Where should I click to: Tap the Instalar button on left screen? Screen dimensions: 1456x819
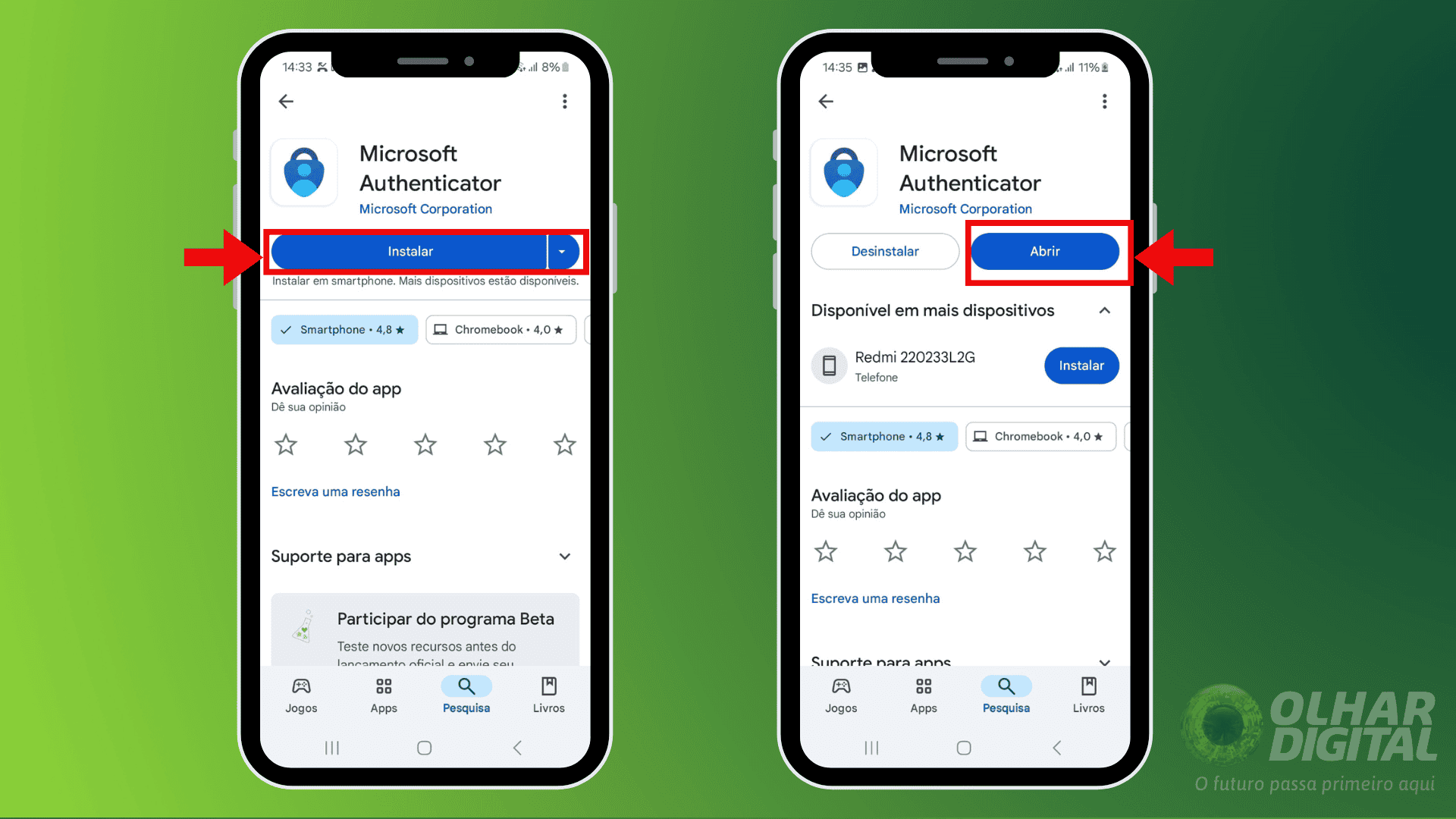coord(411,250)
